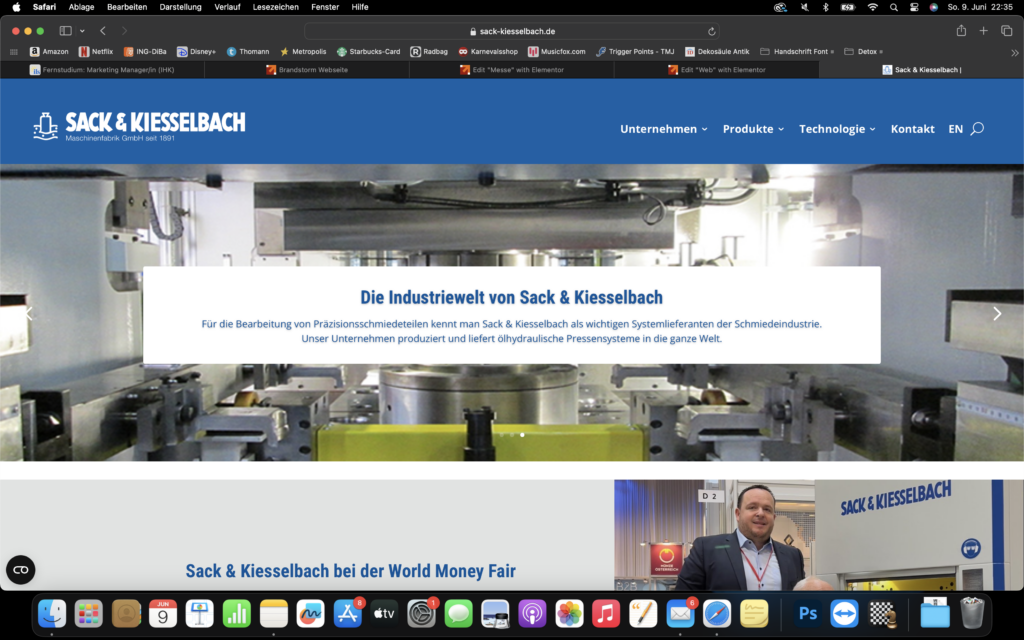The width and height of the screenshot is (1024, 640).
Task: Open sidebar options dropdown chevron
Action: point(82,31)
